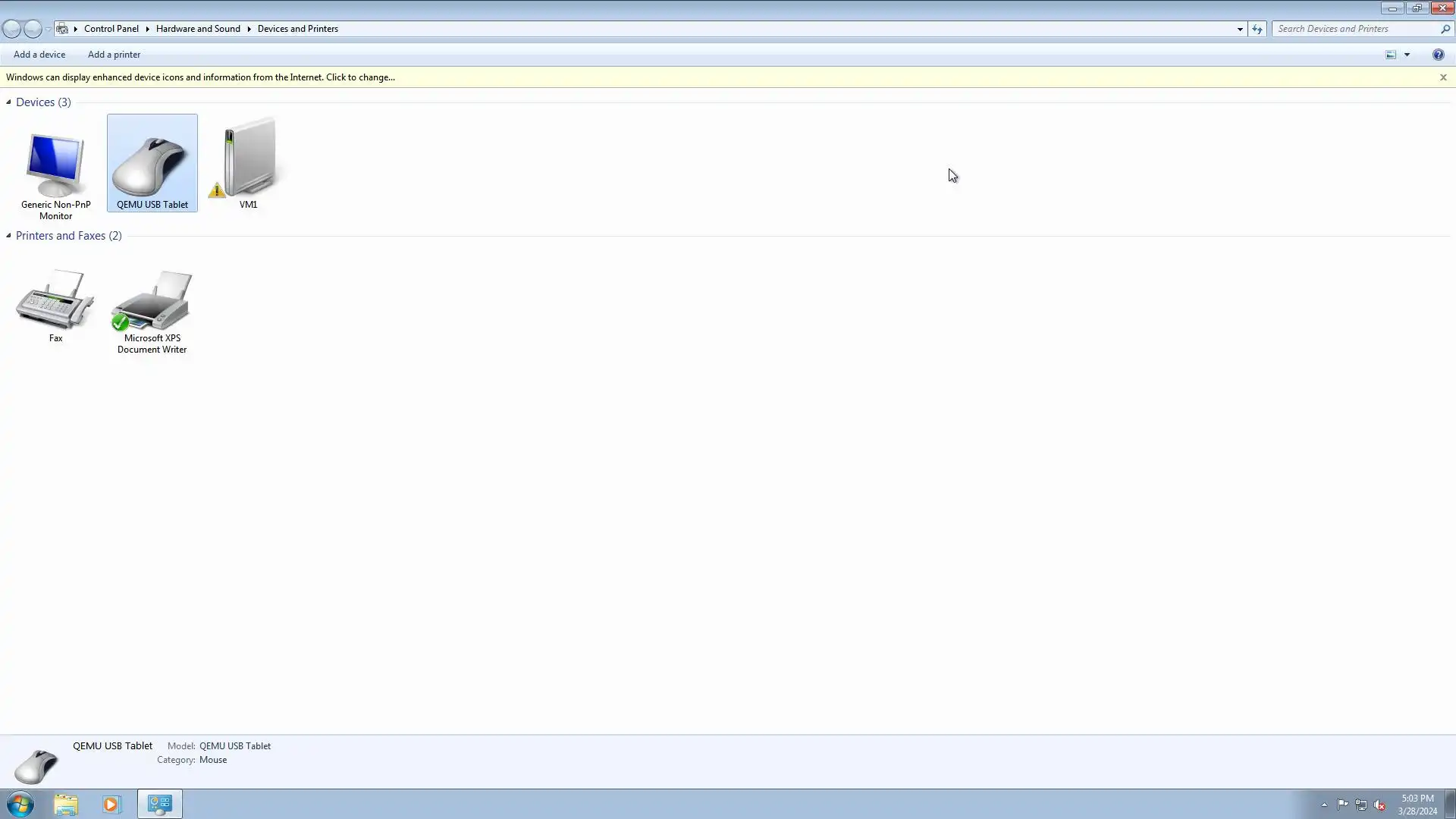
Task: Go to Hardware and Sound breadcrumb
Action: [x=198, y=29]
